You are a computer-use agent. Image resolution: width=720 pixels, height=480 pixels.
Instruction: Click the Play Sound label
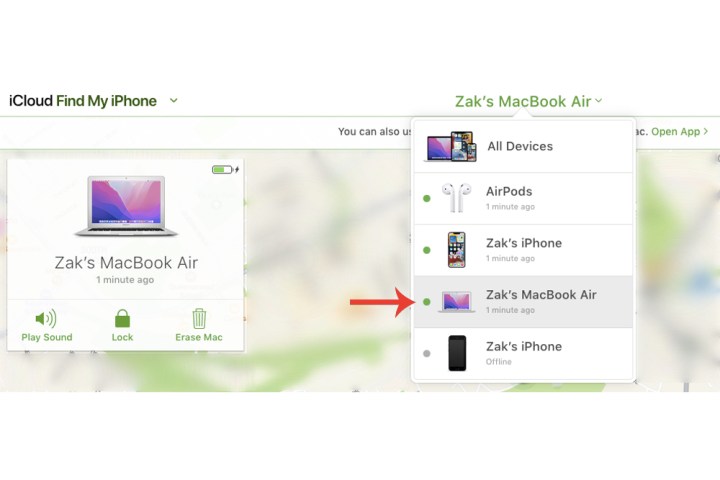tap(47, 337)
